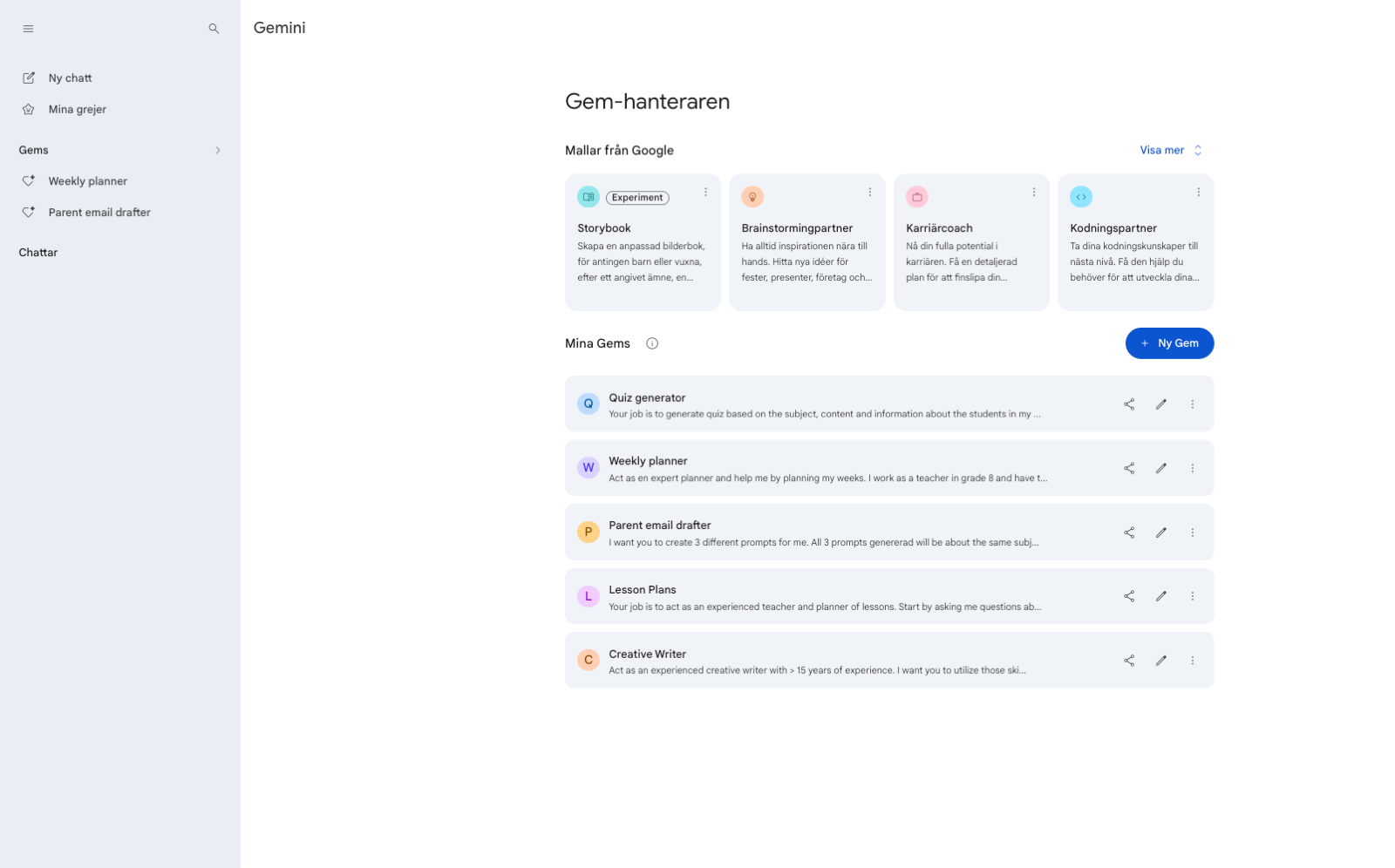
Task: Edit the Parent email drafter Gem
Action: click(1161, 532)
